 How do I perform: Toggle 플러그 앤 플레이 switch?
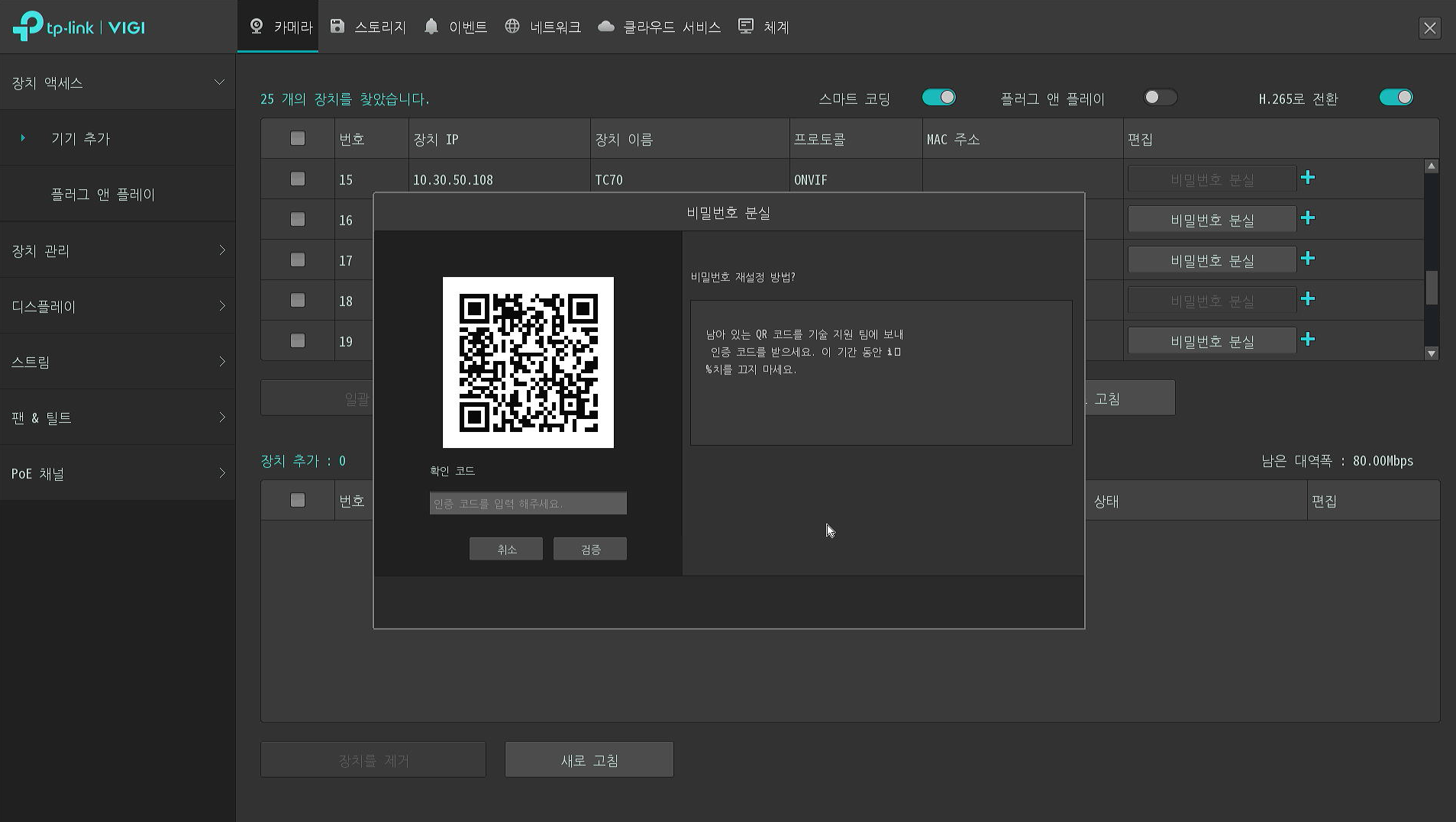[1160, 98]
